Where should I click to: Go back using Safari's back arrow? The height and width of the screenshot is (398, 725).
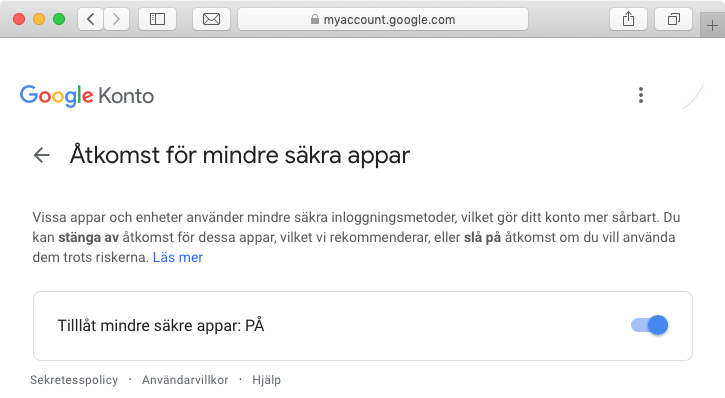(x=91, y=19)
